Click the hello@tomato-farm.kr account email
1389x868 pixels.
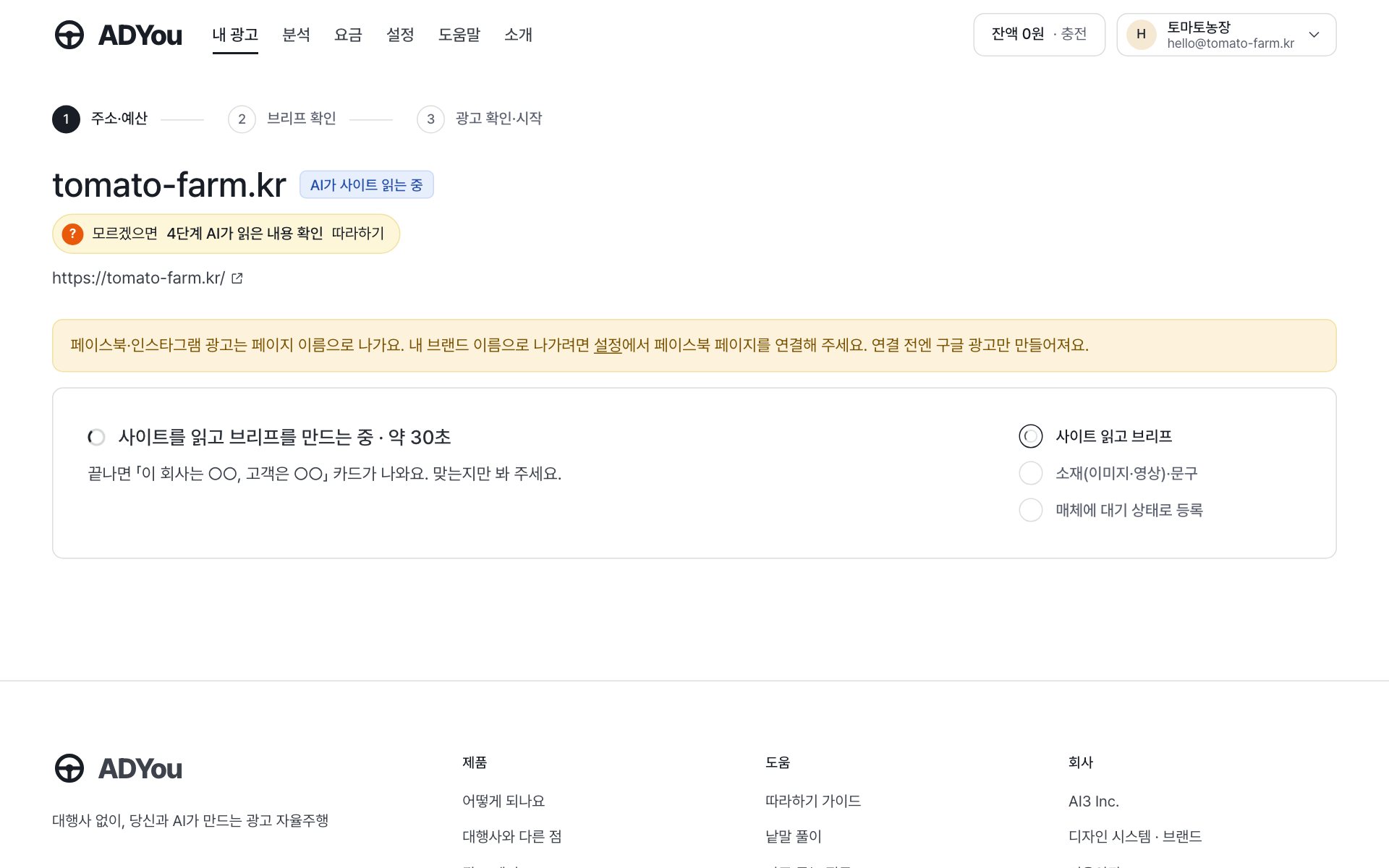point(1231,43)
